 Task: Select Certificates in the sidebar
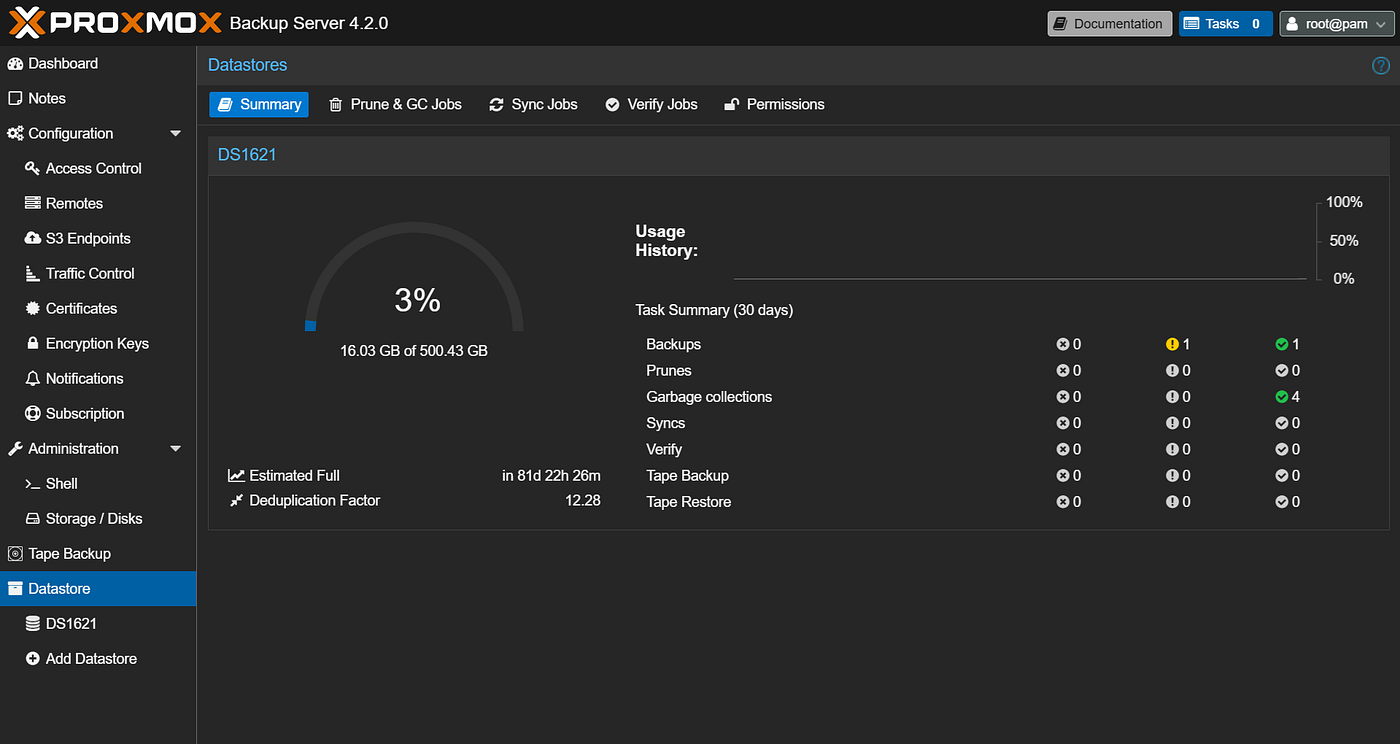(98, 309)
